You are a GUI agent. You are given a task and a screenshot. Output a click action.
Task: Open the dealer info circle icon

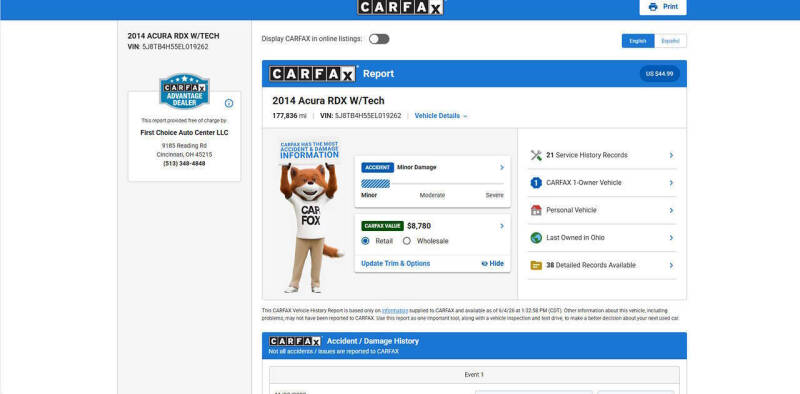click(x=229, y=103)
